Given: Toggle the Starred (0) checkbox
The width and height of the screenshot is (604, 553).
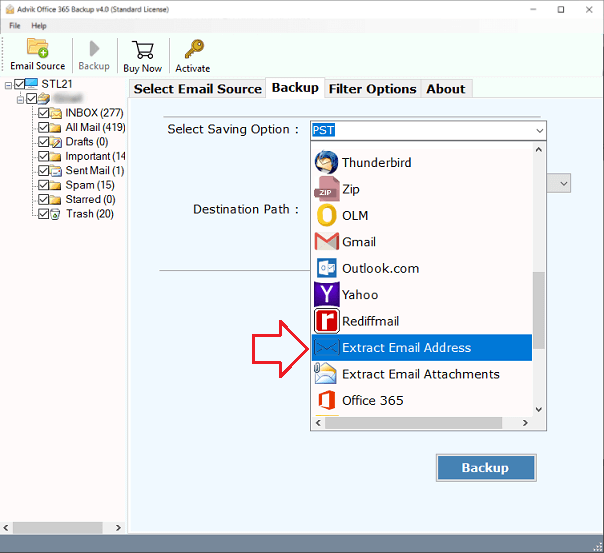Looking at the screenshot, I should [x=44, y=199].
